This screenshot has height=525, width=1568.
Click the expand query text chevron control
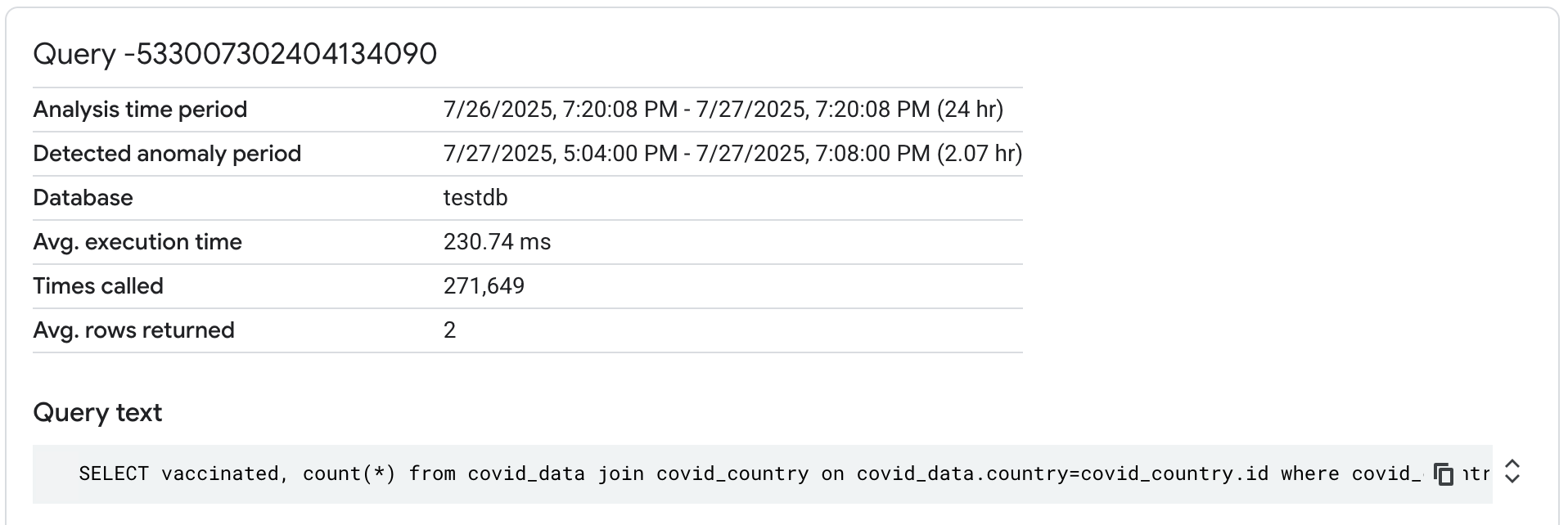[1511, 473]
